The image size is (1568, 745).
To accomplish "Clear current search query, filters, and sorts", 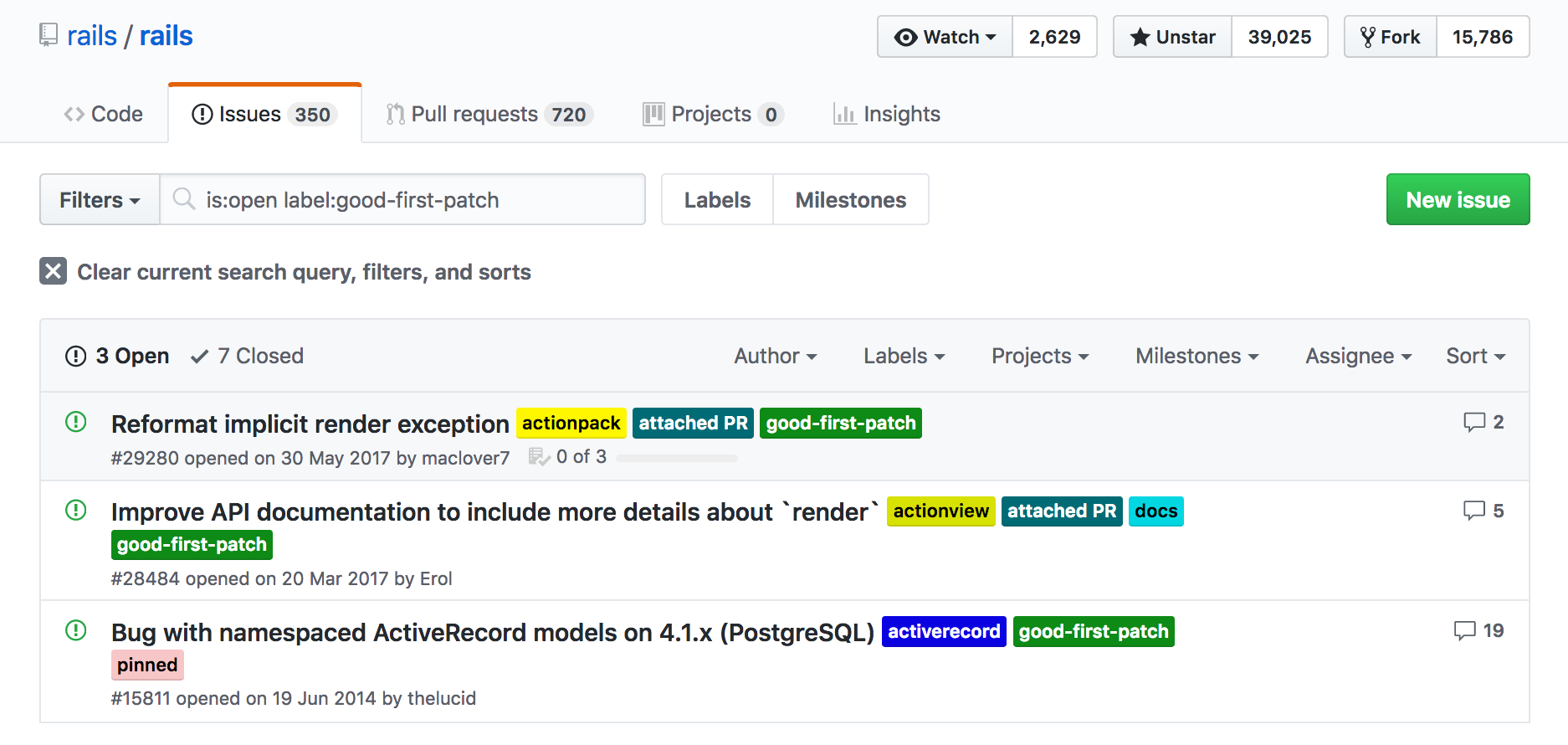I will click(x=285, y=272).
